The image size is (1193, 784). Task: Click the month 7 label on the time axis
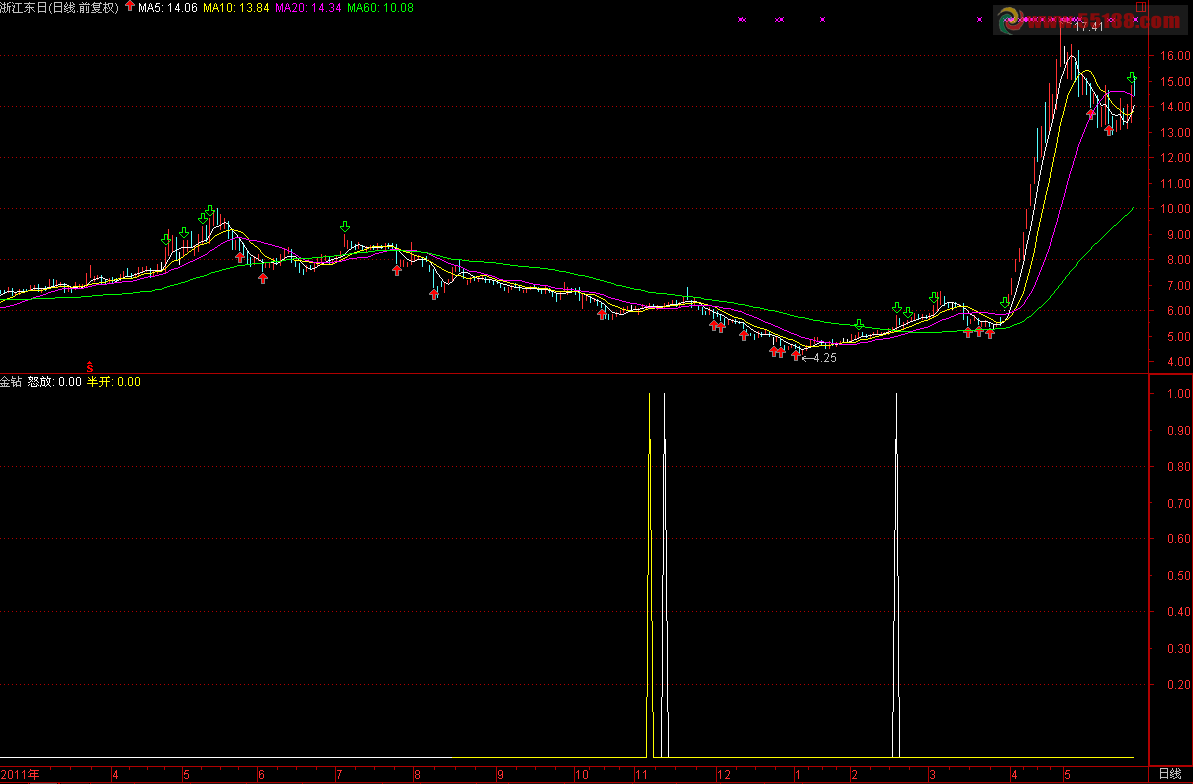click(x=339, y=775)
